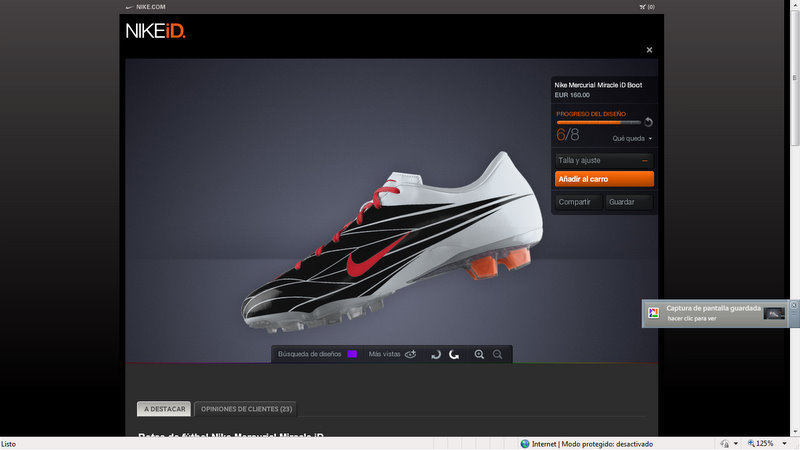The image size is (800, 450).
Task: Click 'Más vistas' view icon
Action: click(411, 354)
